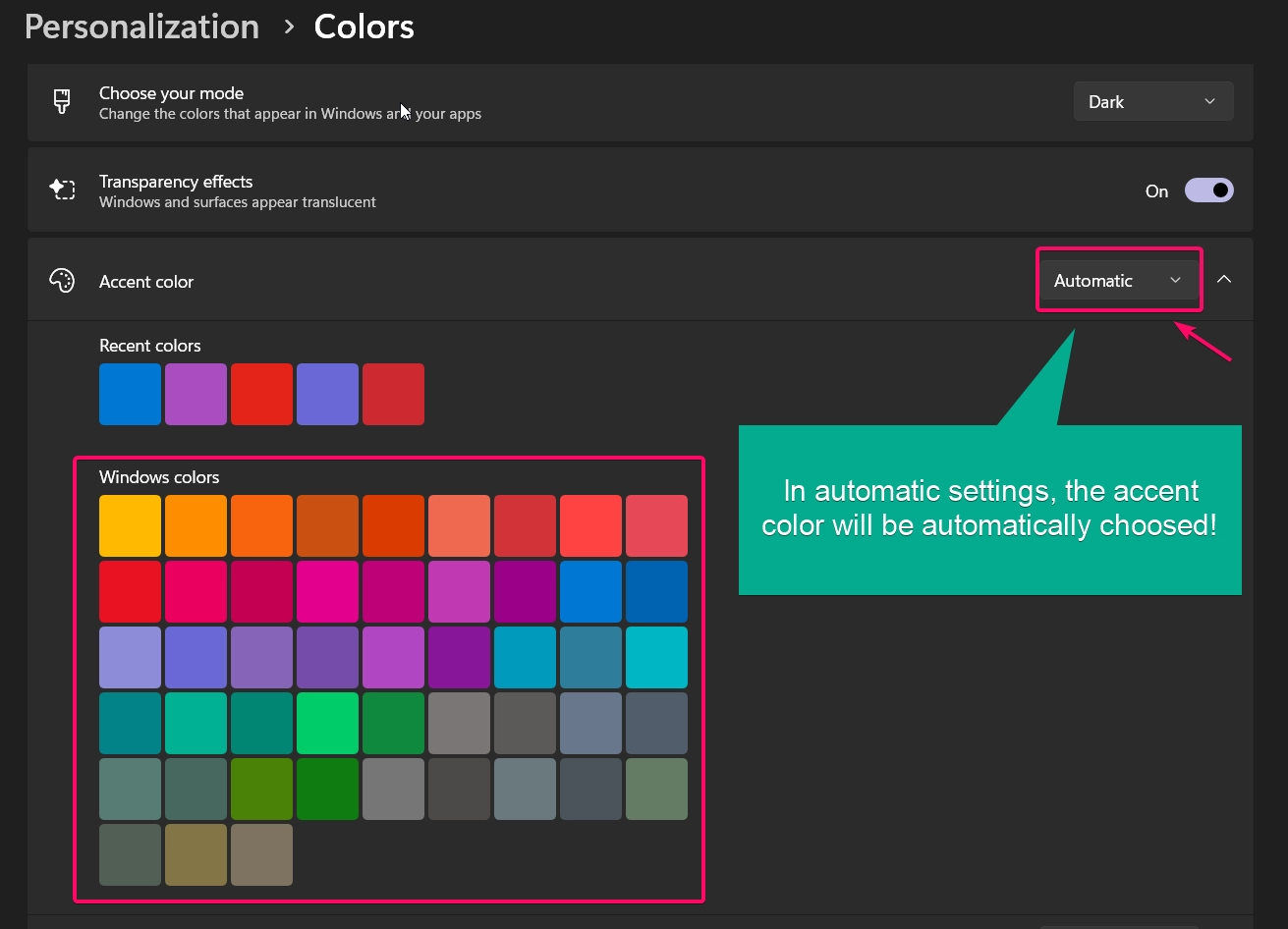Pick the dark slate swatch ending fourth row
Viewport: 1288px width, 929px height.
click(656, 724)
